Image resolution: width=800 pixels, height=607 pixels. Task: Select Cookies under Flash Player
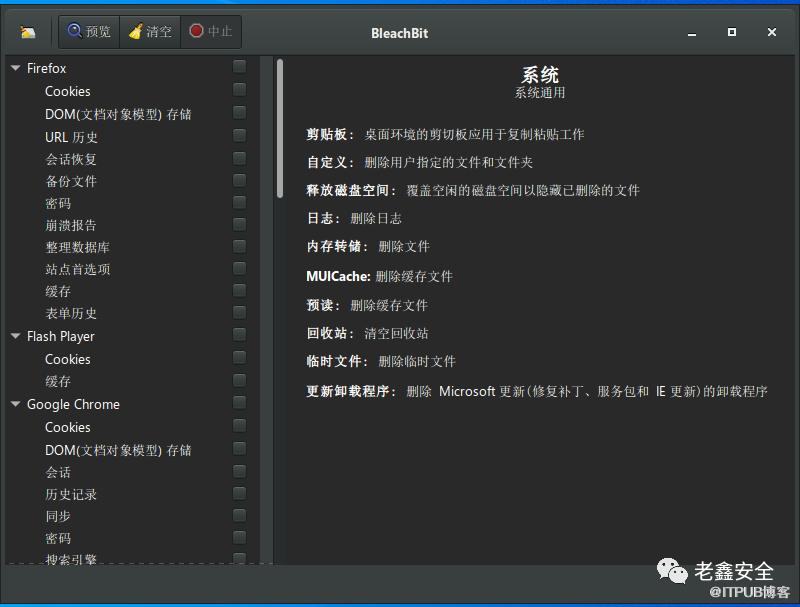67,360
